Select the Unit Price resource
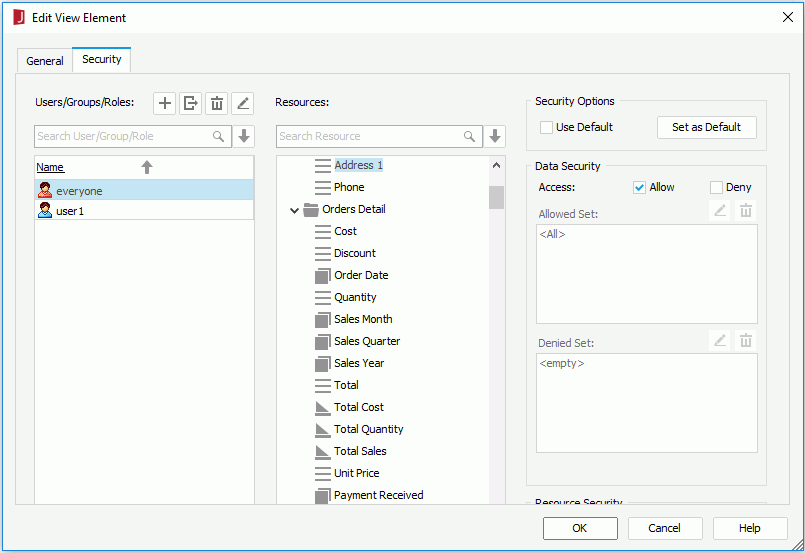Image resolution: width=805 pixels, height=553 pixels. 357,473
